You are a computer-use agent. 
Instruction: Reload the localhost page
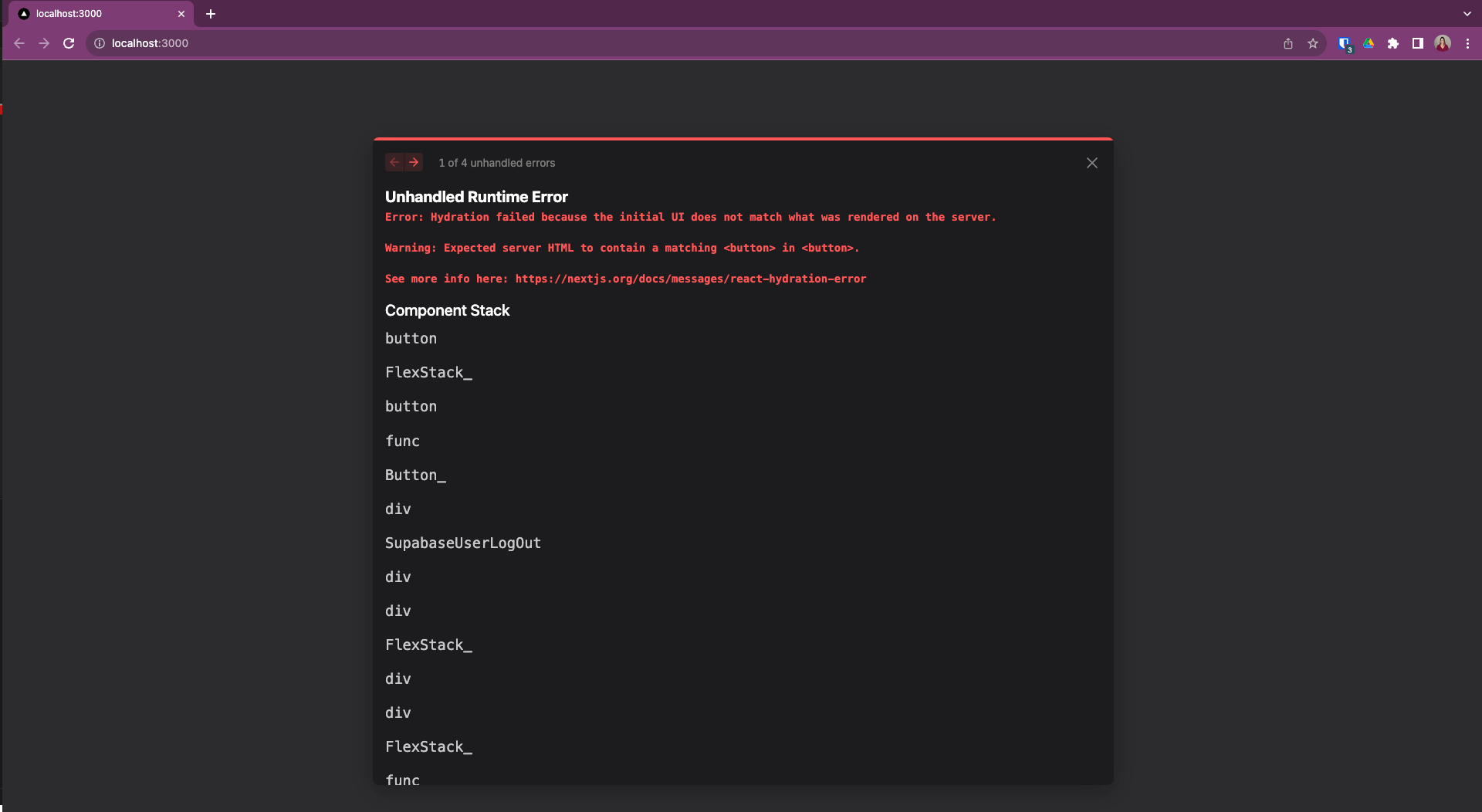pos(69,43)
